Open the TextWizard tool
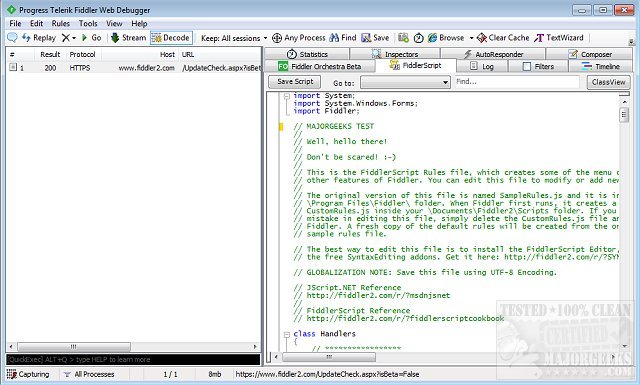This screenshot has height=385, width=640. point(559,38)
